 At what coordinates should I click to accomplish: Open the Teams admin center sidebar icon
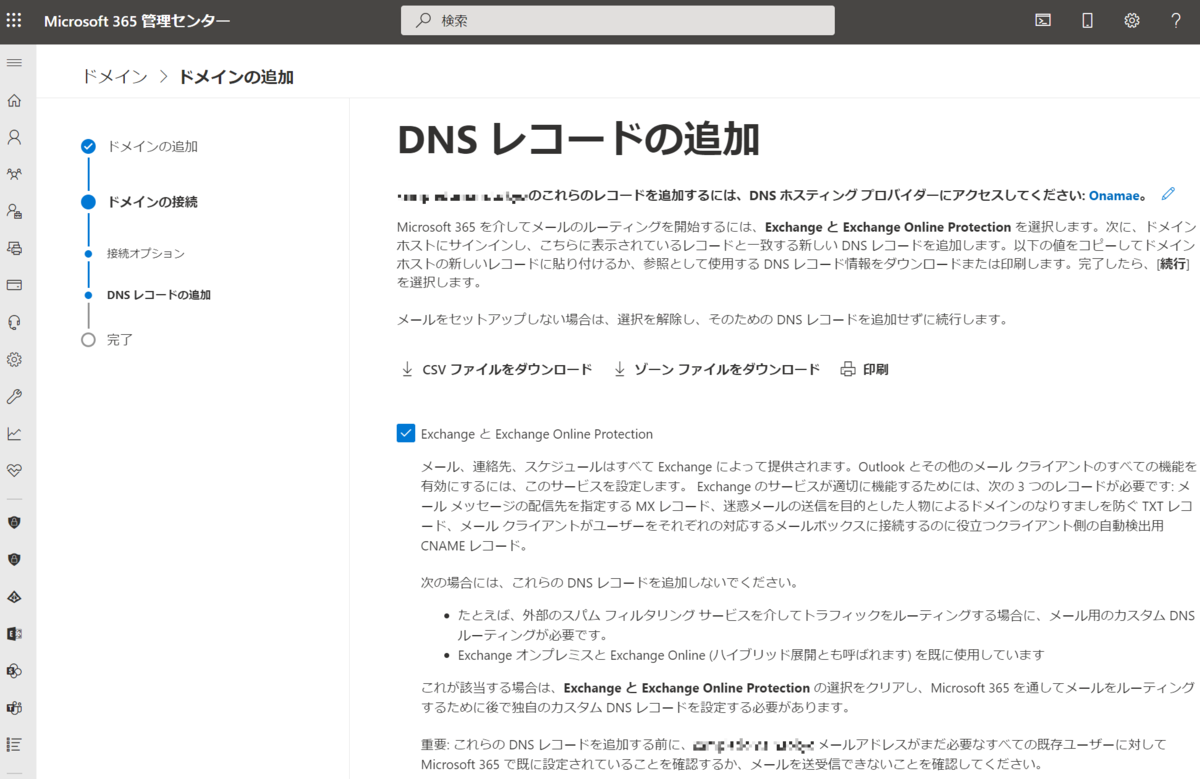14,707
